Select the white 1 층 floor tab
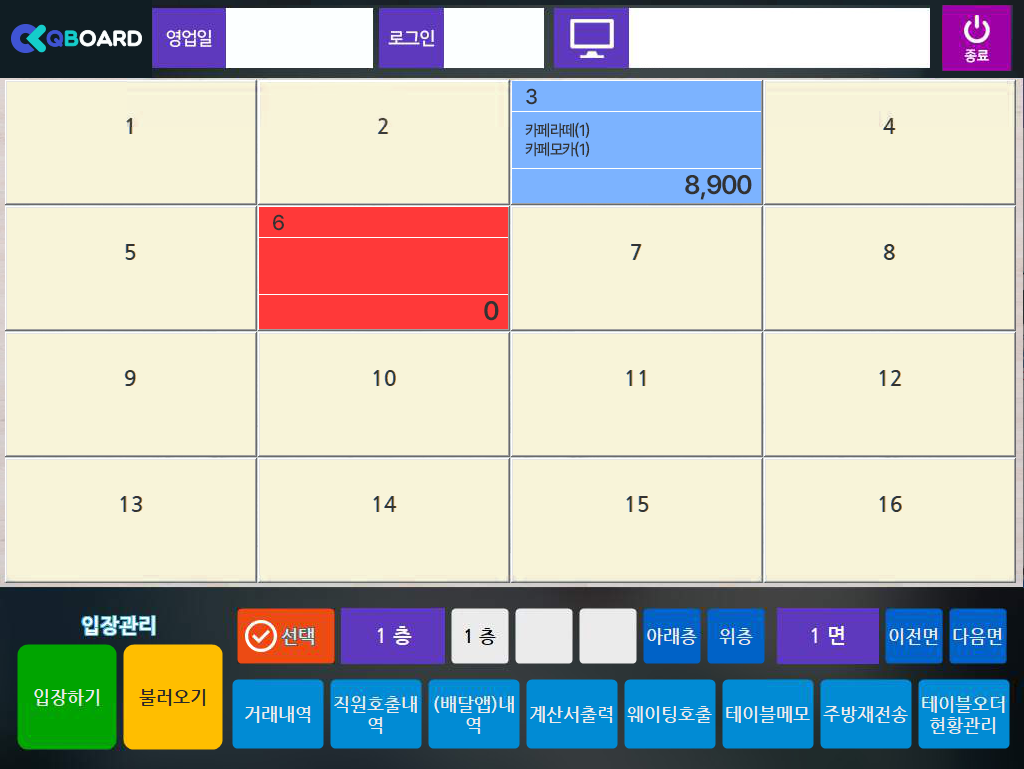1024x769 pixels. coord(480,636)
